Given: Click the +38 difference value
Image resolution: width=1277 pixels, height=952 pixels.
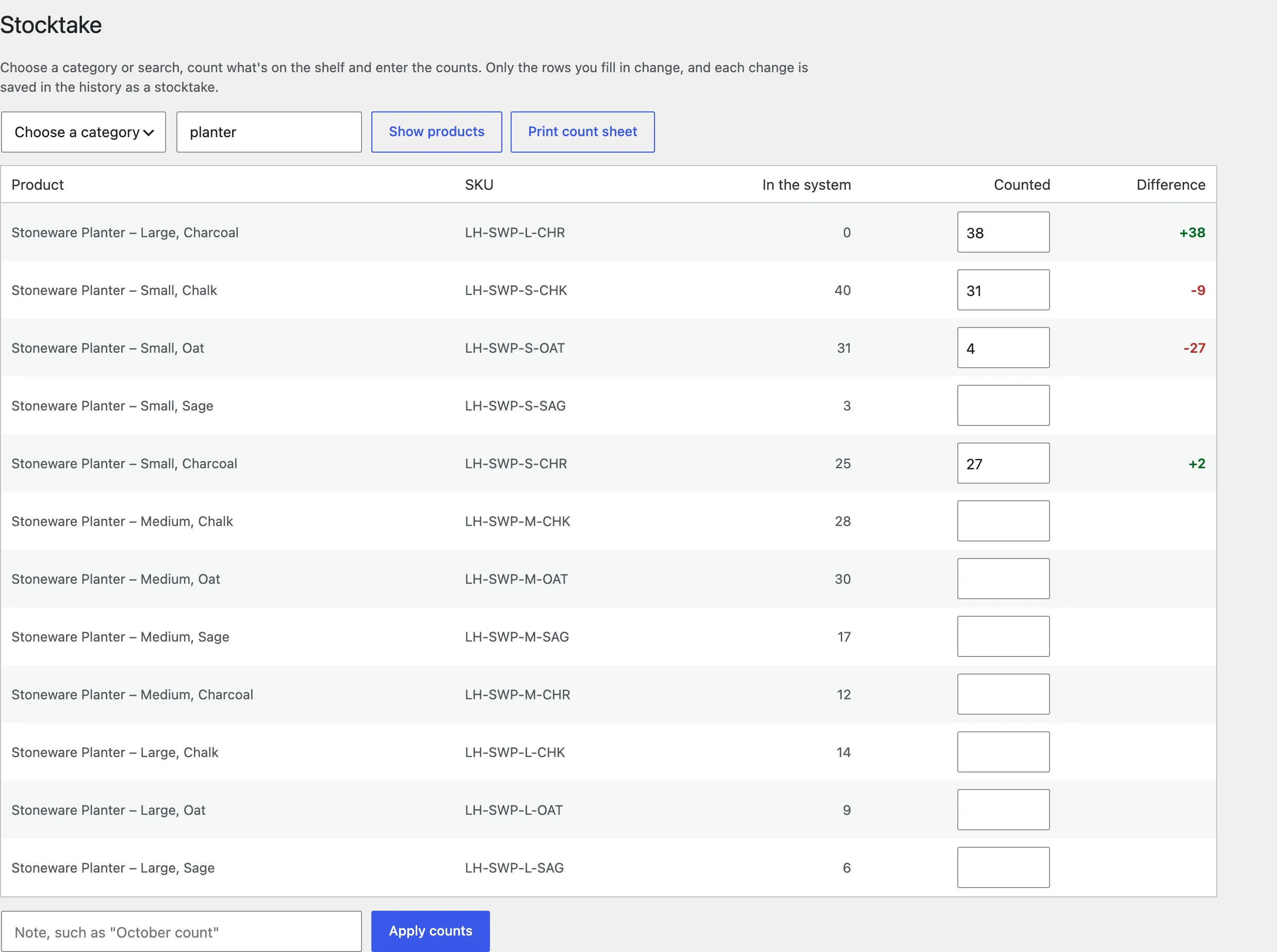Looking at the screenshot, I should click(1192, 233).
